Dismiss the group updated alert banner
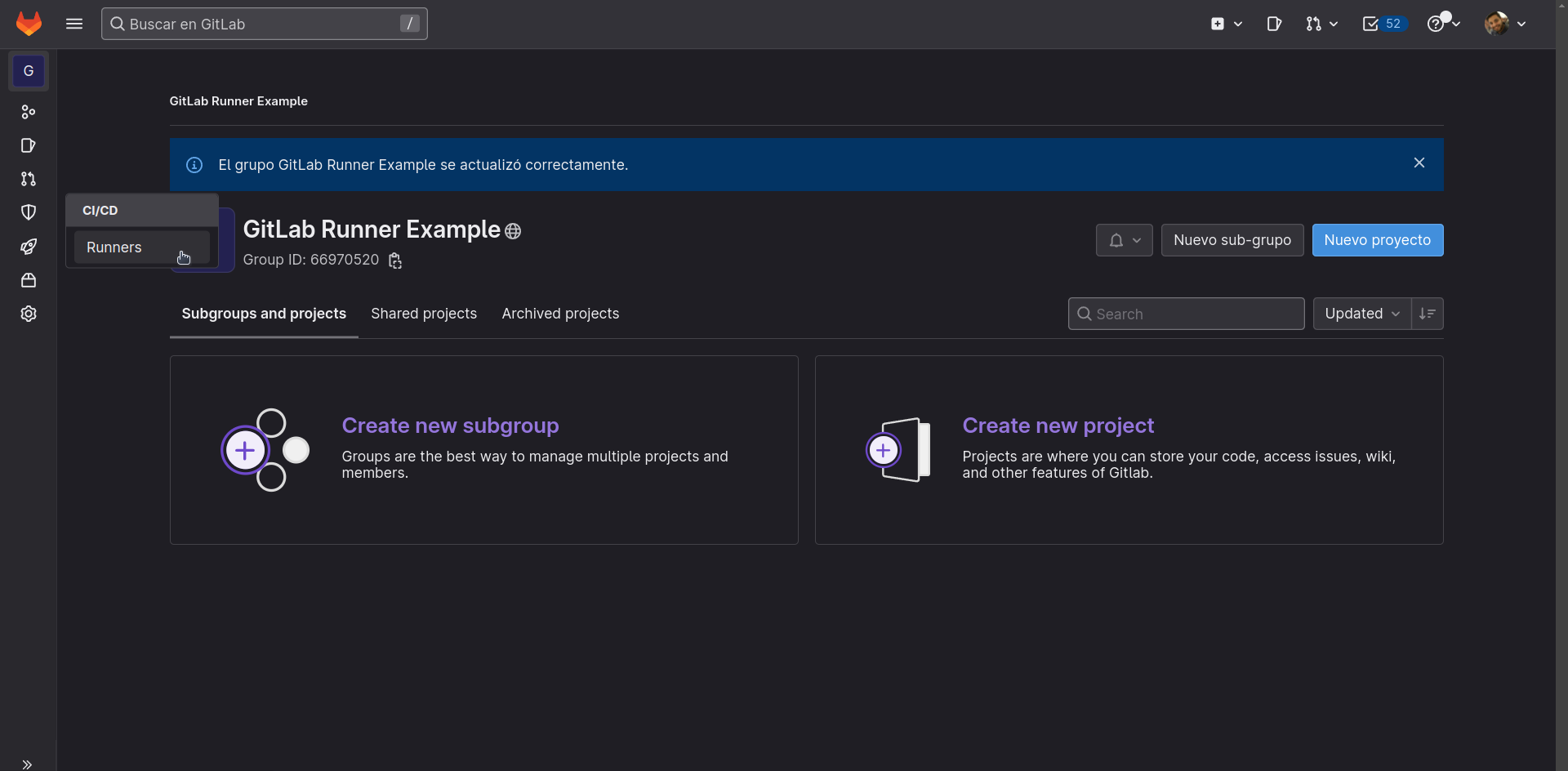1568x771 pixels. tap(1419, 163)
